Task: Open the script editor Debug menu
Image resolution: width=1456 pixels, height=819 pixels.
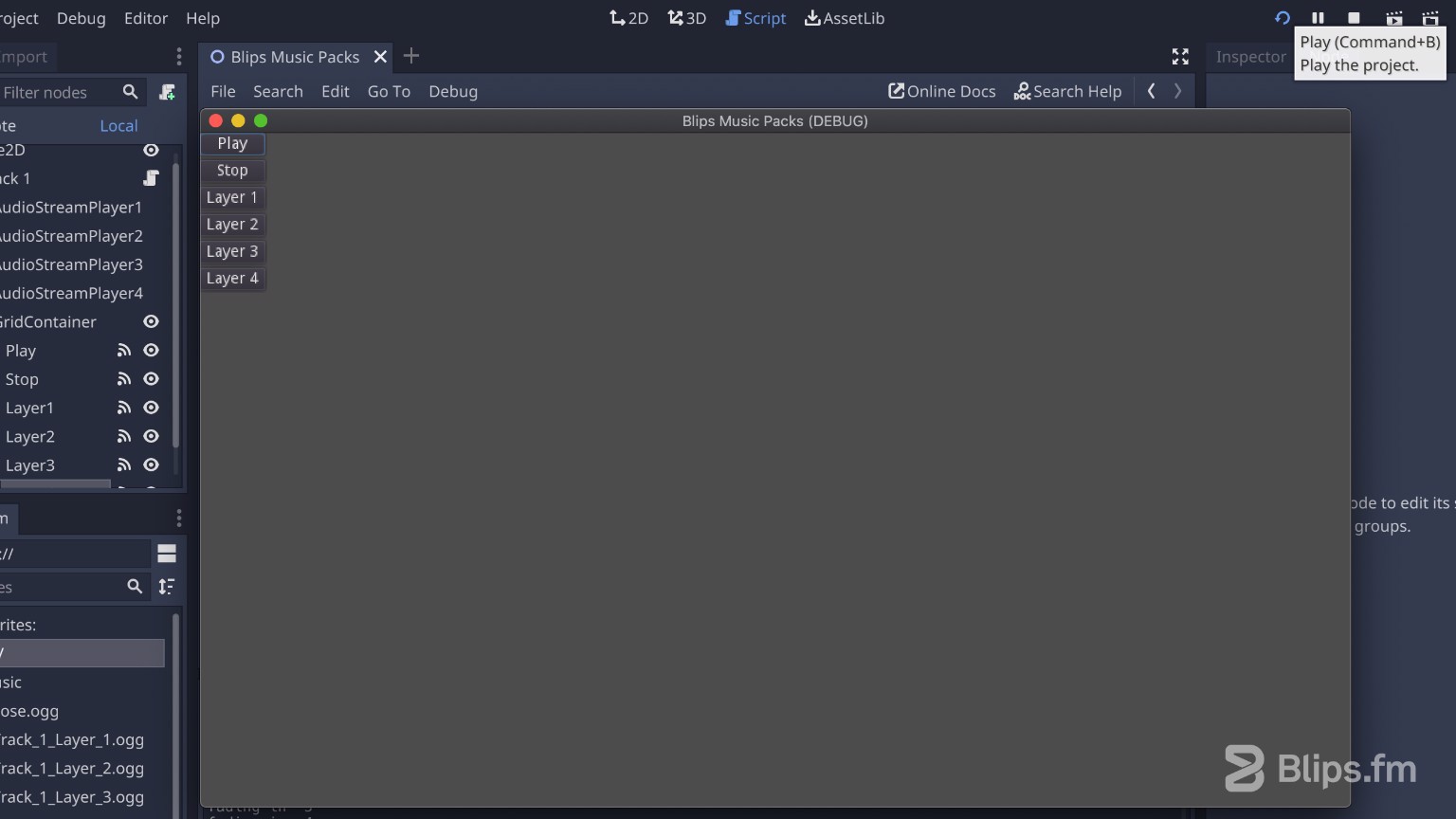Action: click(453, 91)
